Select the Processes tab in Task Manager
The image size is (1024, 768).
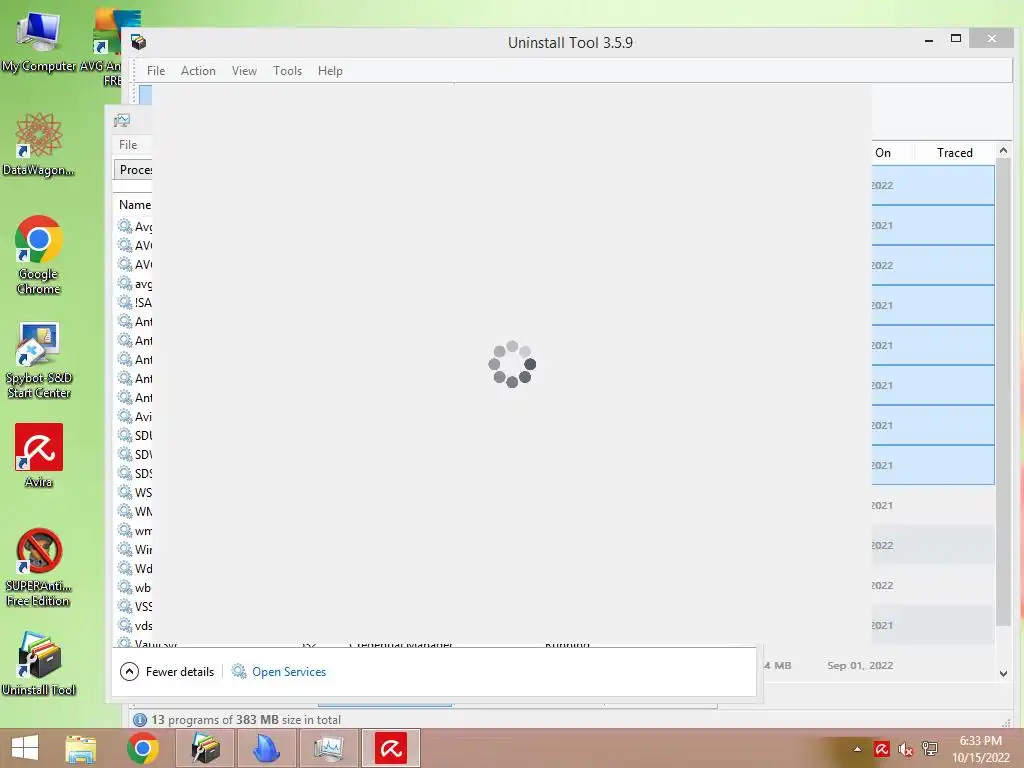point(134,170)
